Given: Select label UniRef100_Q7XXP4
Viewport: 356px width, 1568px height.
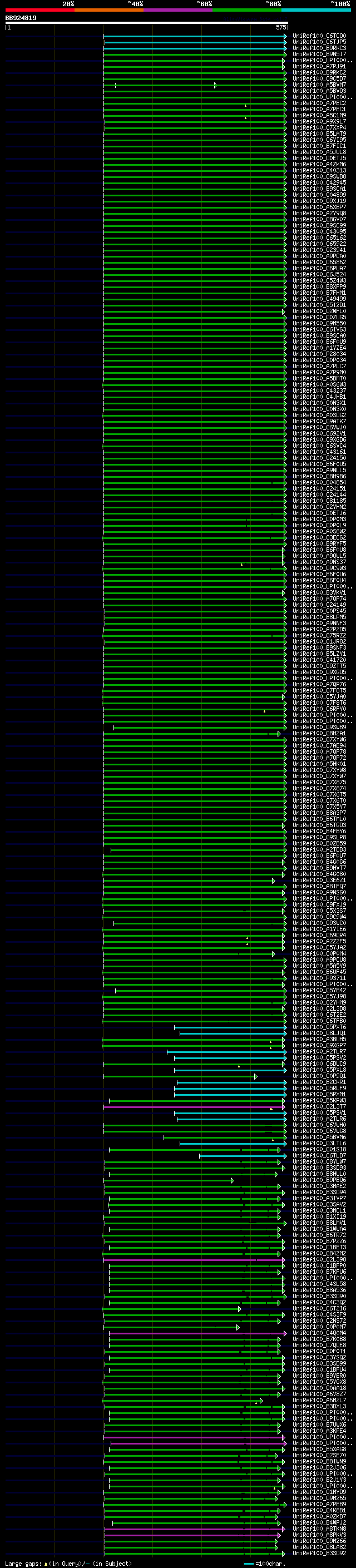Looking at the screenshot, I should click(319, 128).
